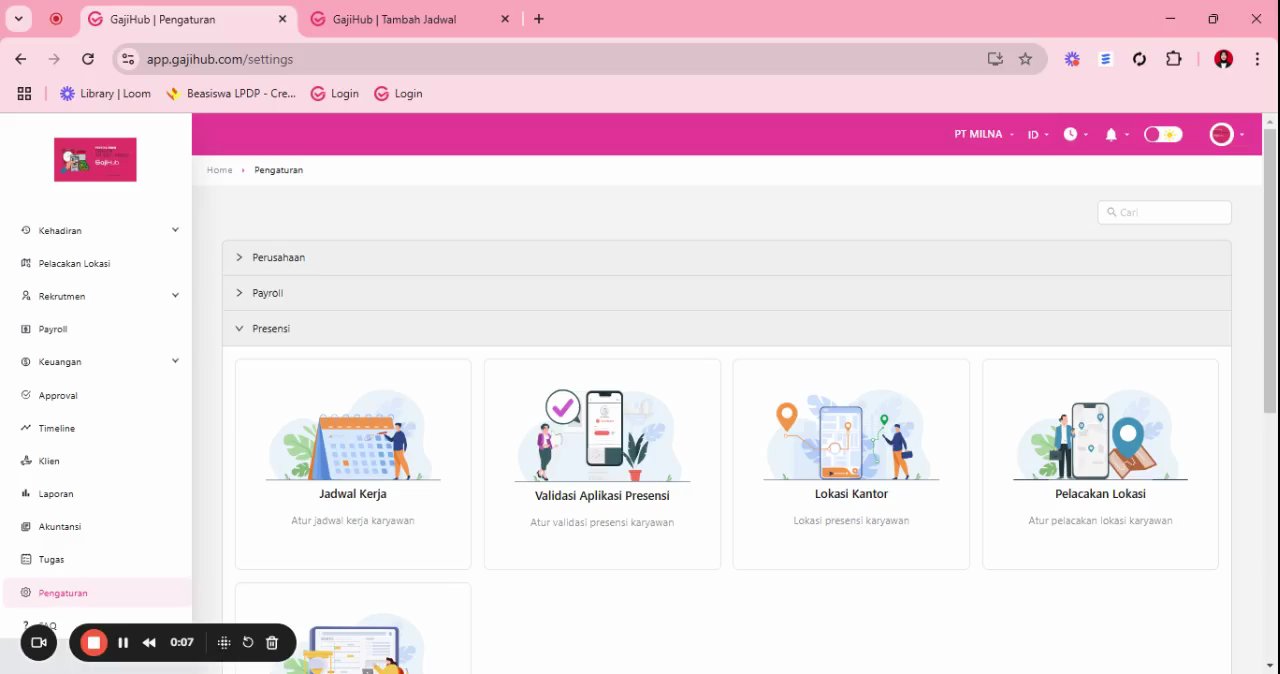Expand Kehadiran submenu chevron
Screen dimensions: 1280x674
click(x=175, y=230)
